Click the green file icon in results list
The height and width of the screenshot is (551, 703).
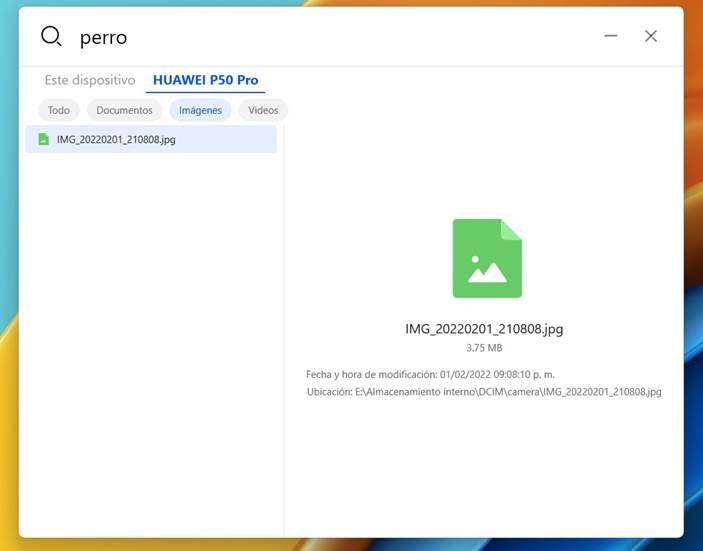[43, 139]
